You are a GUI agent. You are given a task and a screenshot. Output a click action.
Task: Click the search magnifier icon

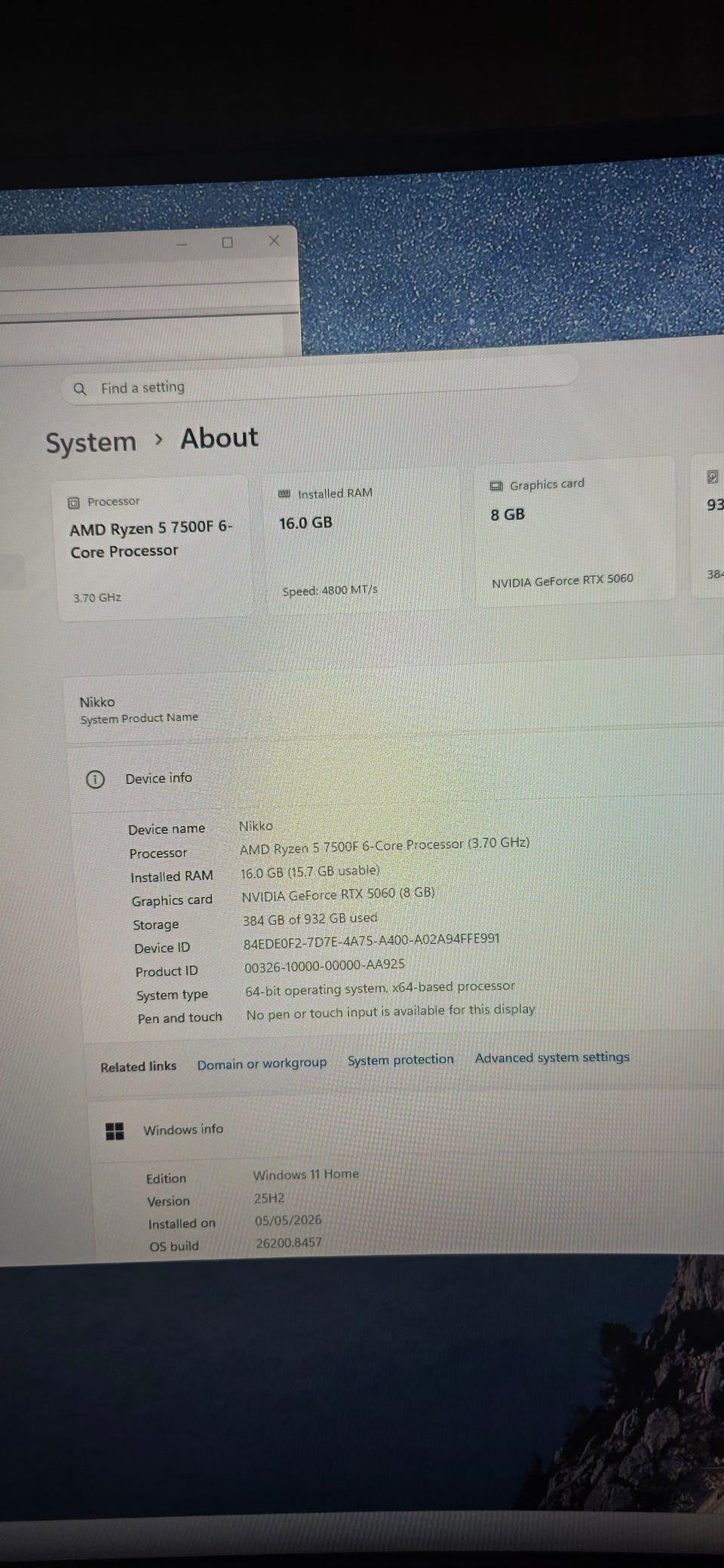[80, 389]
